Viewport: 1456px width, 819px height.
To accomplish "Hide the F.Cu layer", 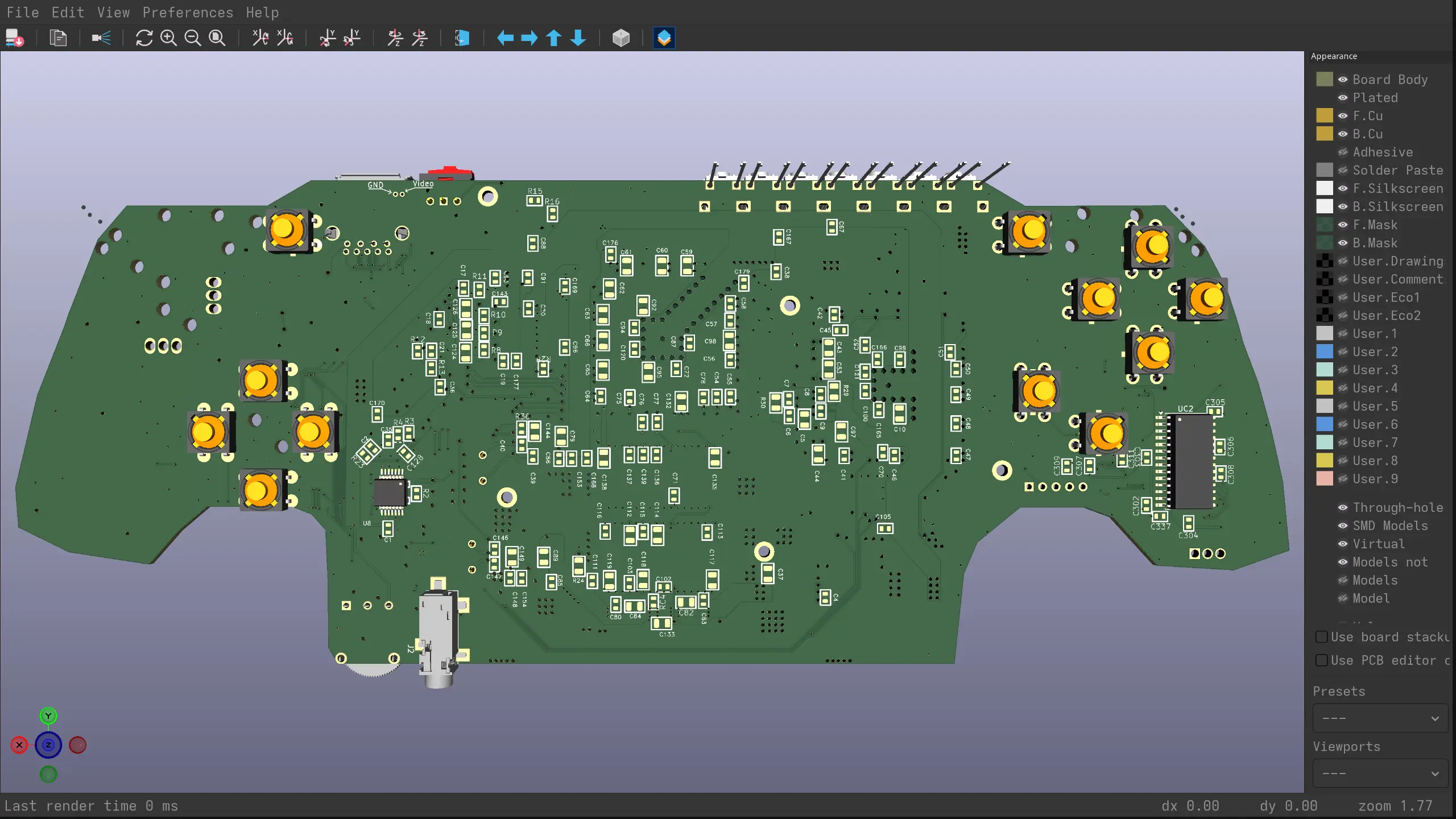I will (x=1343, y=116).
